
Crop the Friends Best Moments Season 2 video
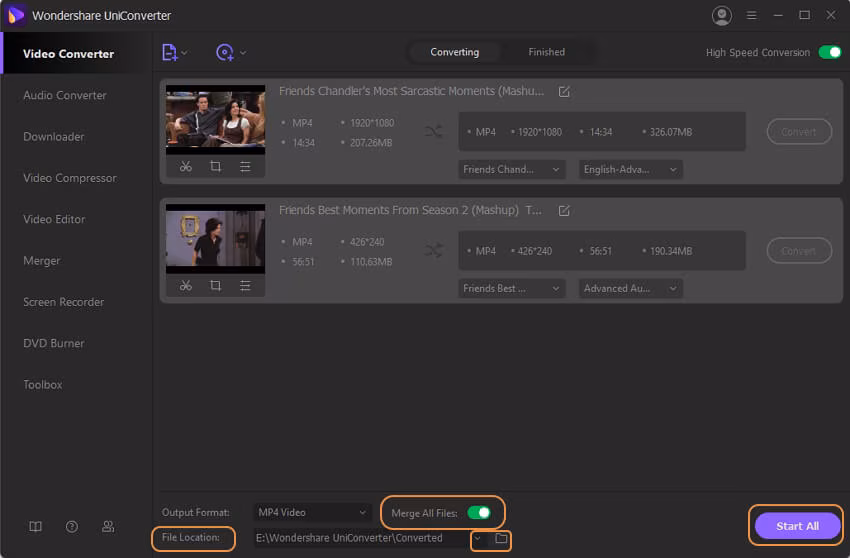click(x=215, y=285)
